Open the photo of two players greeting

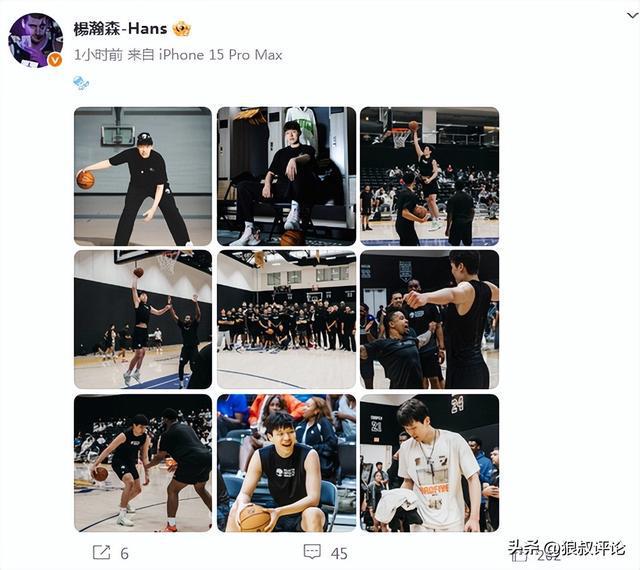(430, 320)
